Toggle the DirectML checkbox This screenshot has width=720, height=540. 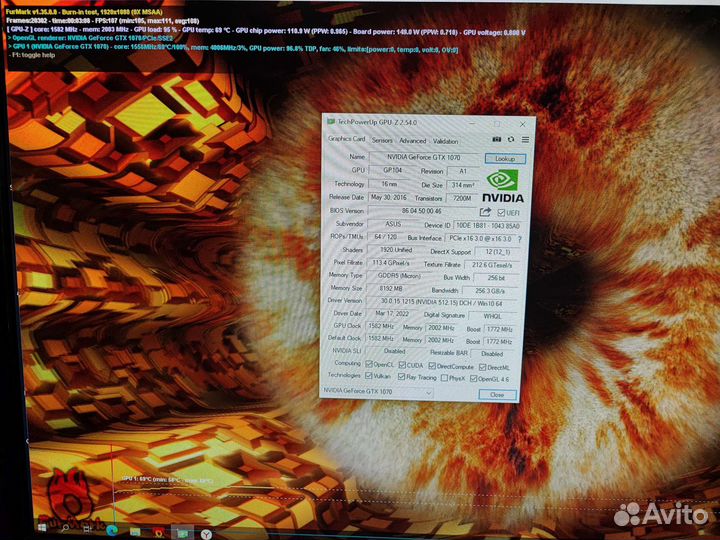[x=483, y=367]
